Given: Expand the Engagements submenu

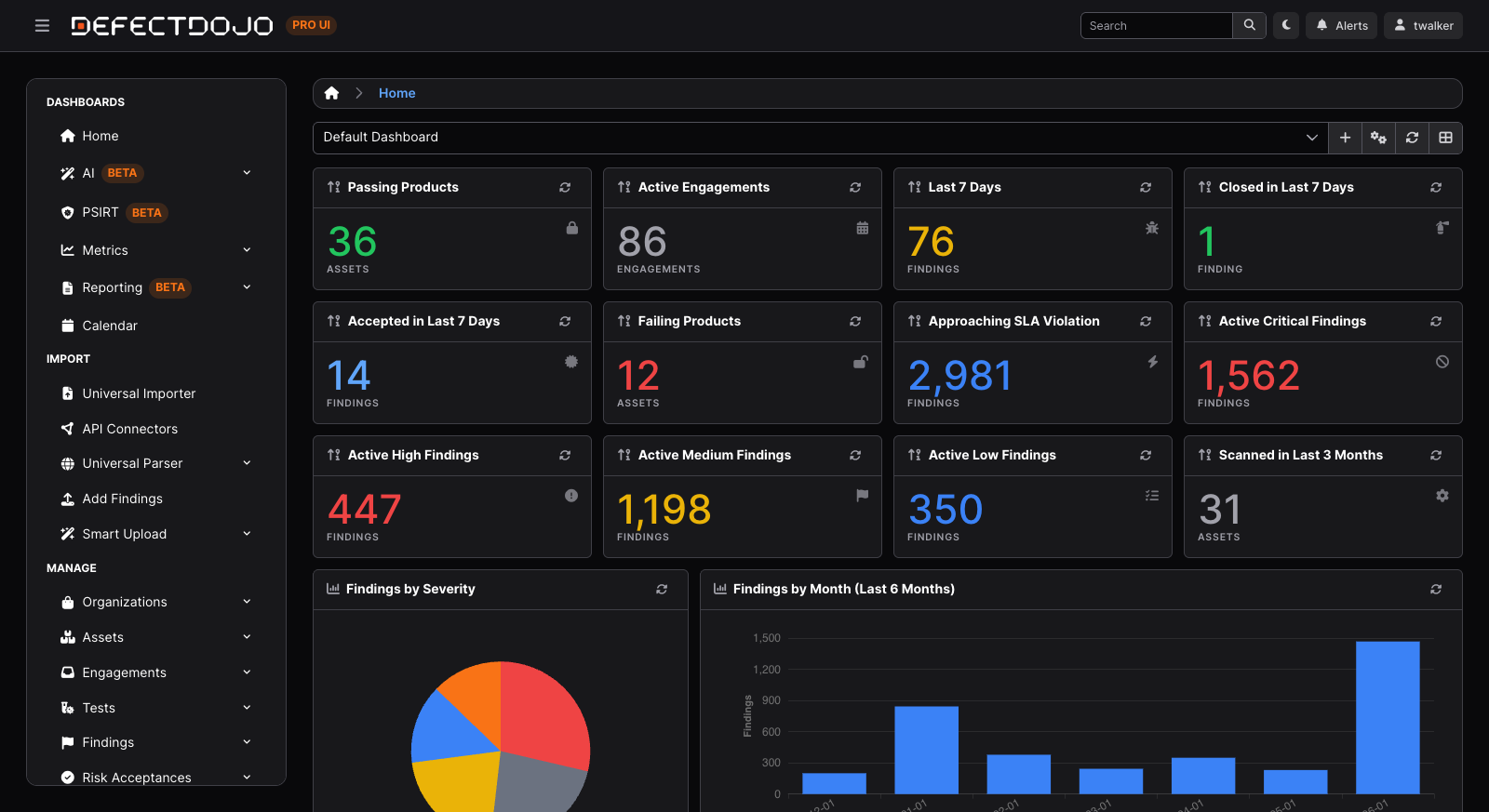Looking at the screenshot, I should [x=156, y=672].
